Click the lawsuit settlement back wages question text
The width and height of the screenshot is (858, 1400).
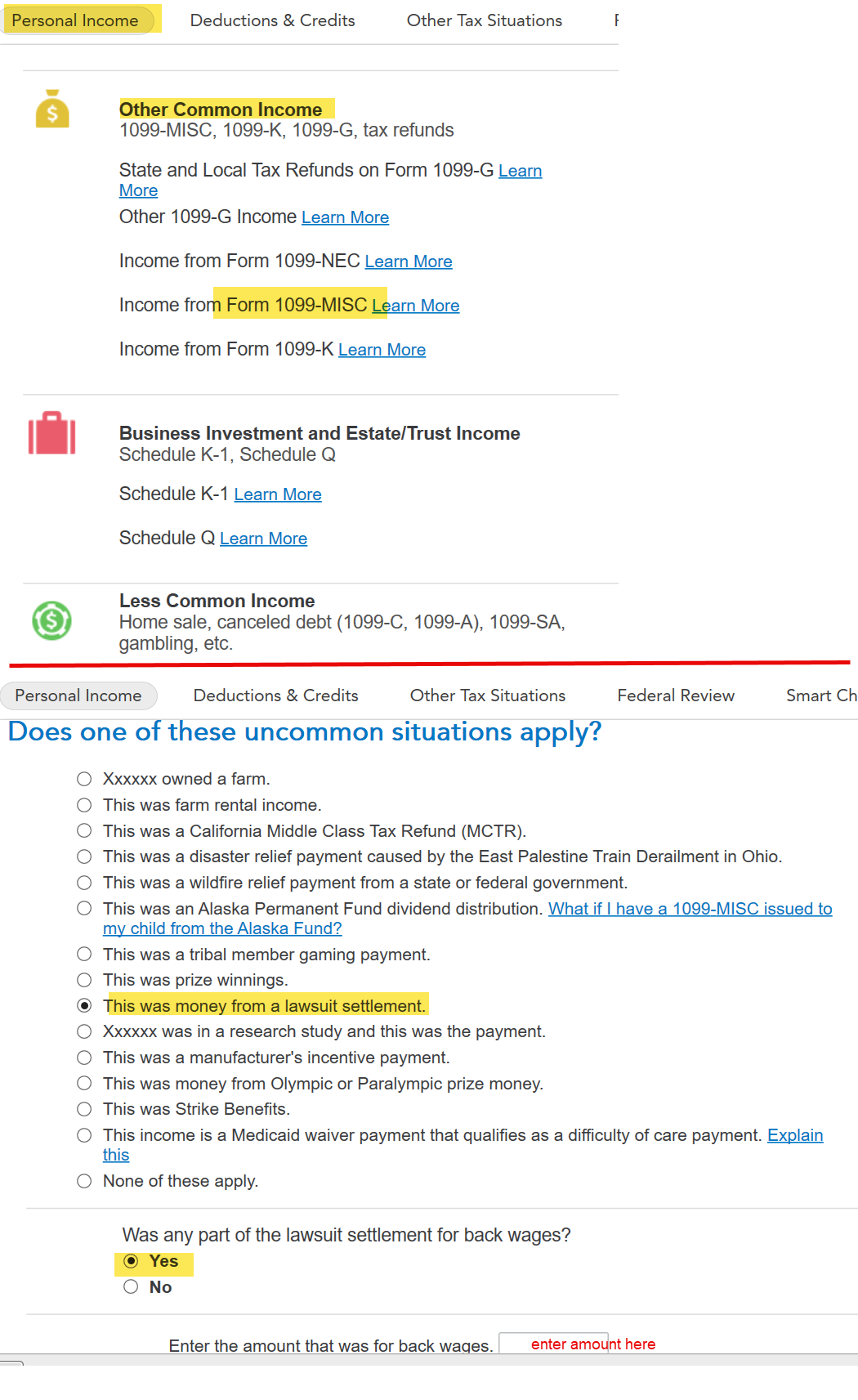pos(346,1235)
